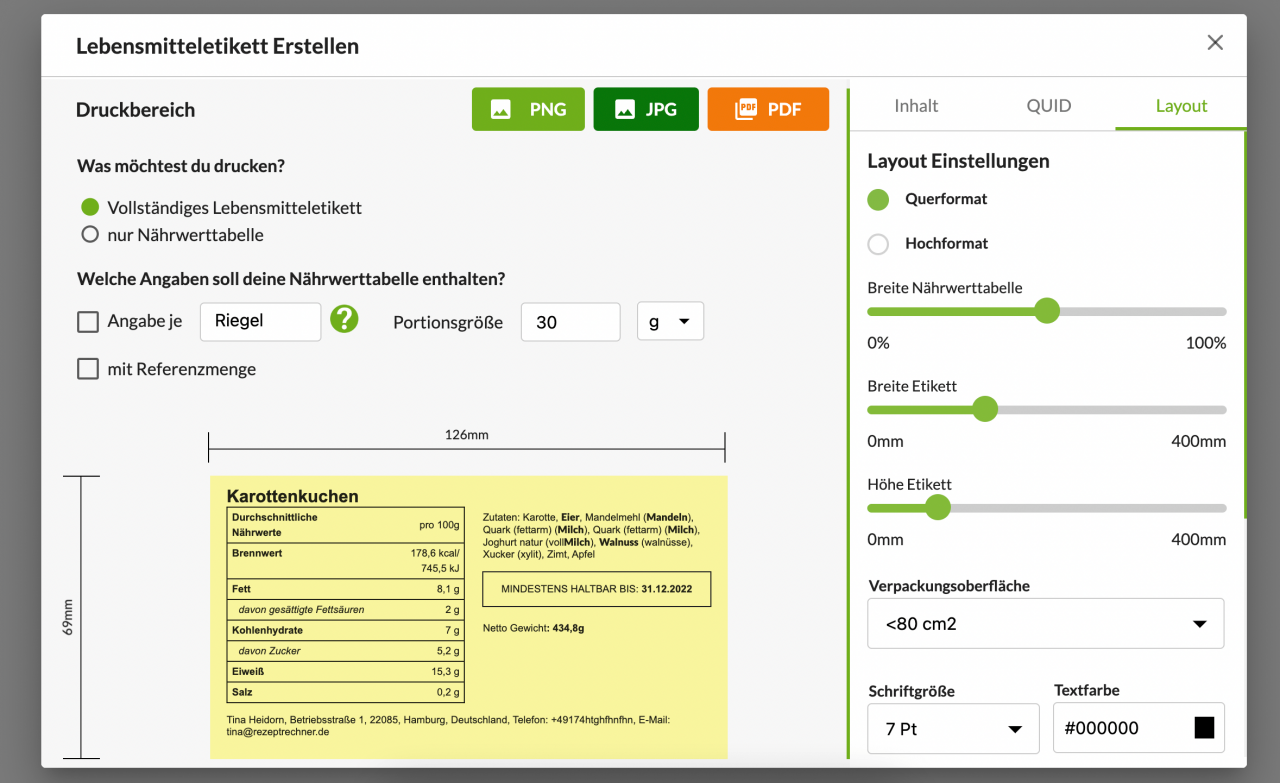Click the text field containing "Riegel"
Image resolution: width=1280 pixels, height=783 pixels.
coord(260,321)
